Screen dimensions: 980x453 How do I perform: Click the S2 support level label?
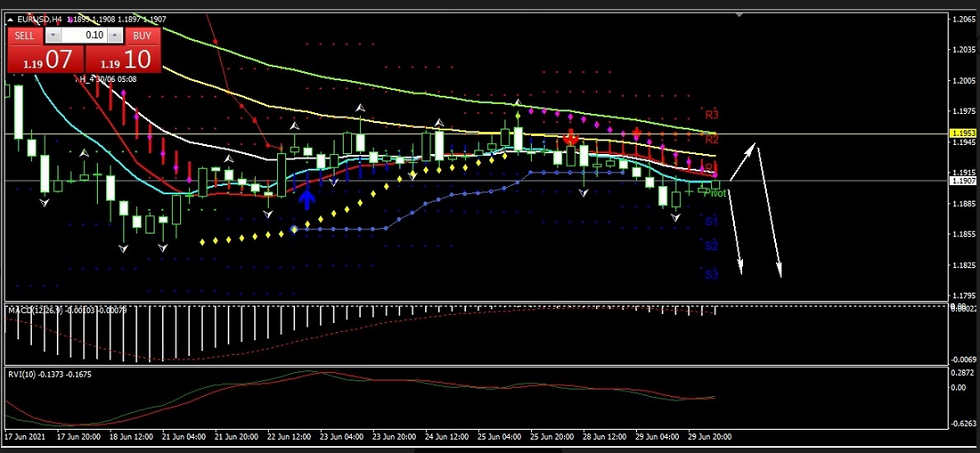pyautogui.click(x=711, y=246)
